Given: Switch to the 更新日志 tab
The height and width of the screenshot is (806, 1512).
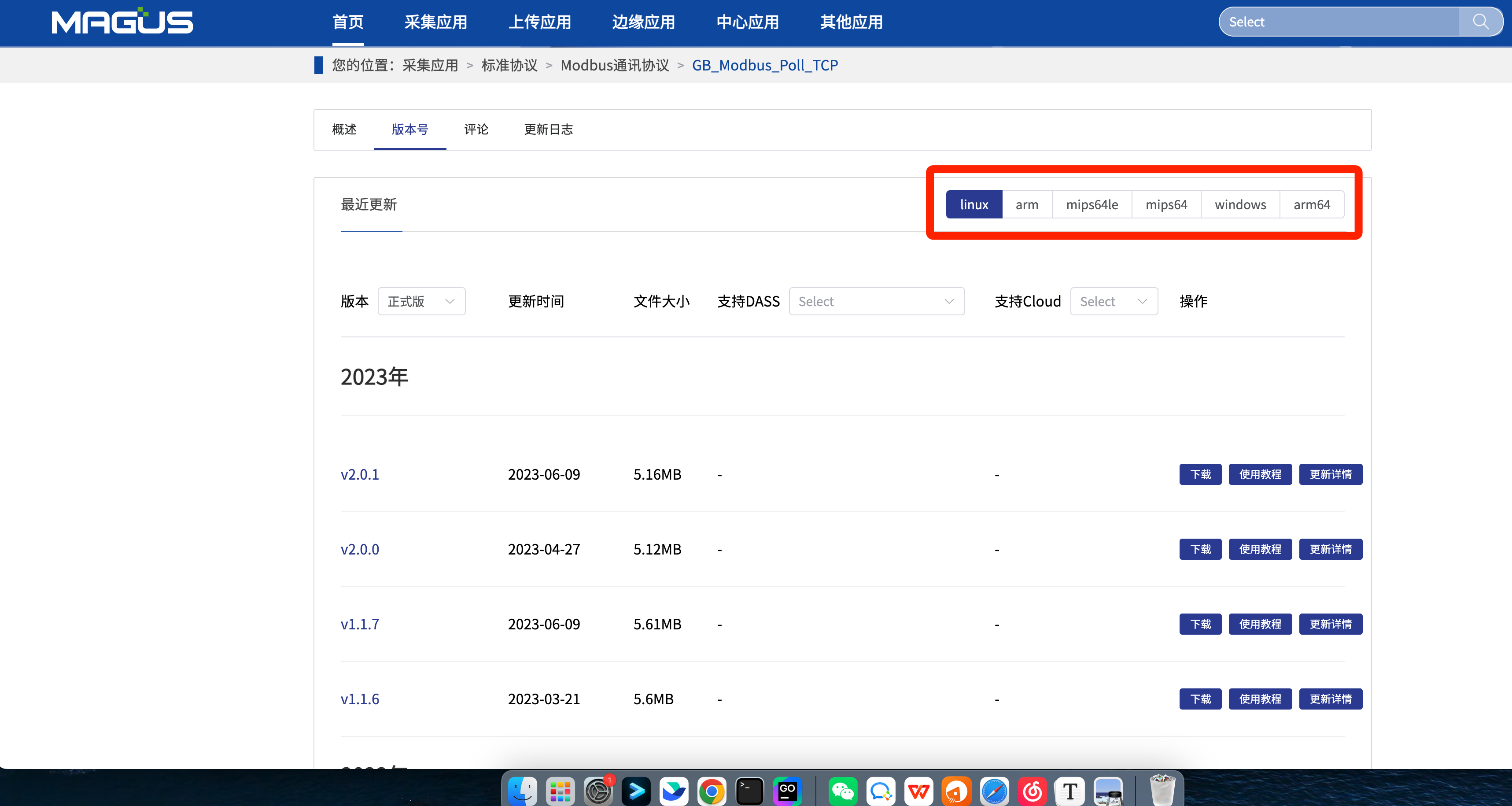Looking at the screenshot, I should tap(548, 129).
